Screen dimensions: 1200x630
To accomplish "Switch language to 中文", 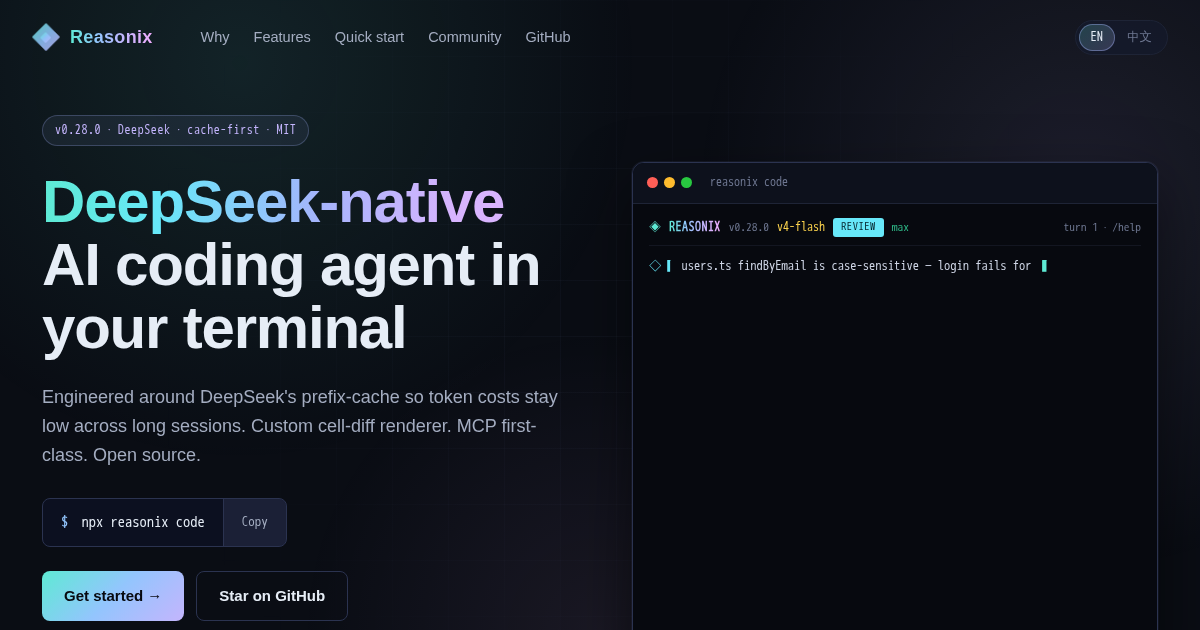I will pos(1139,37).
